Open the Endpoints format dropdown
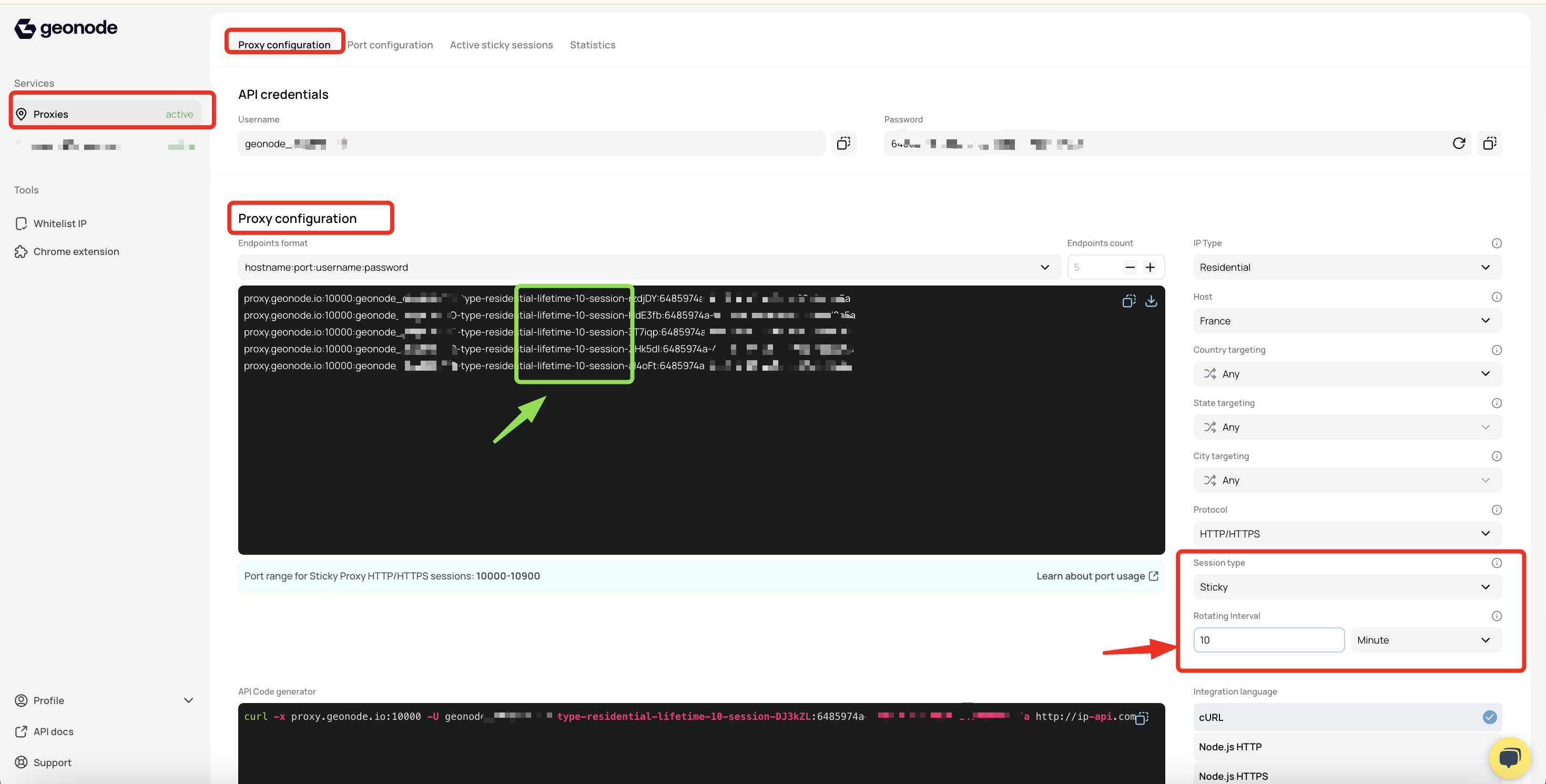Viewport: 1546px width, 784px height. [x=649, y=267]
